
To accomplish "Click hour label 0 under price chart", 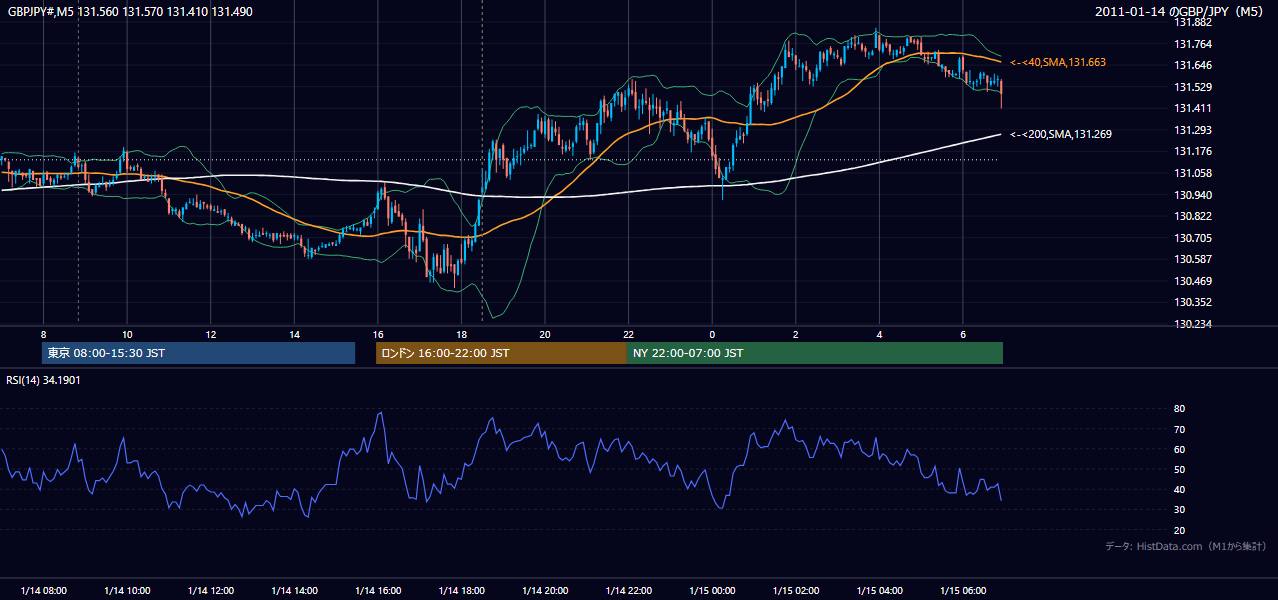I will (712, 334).
